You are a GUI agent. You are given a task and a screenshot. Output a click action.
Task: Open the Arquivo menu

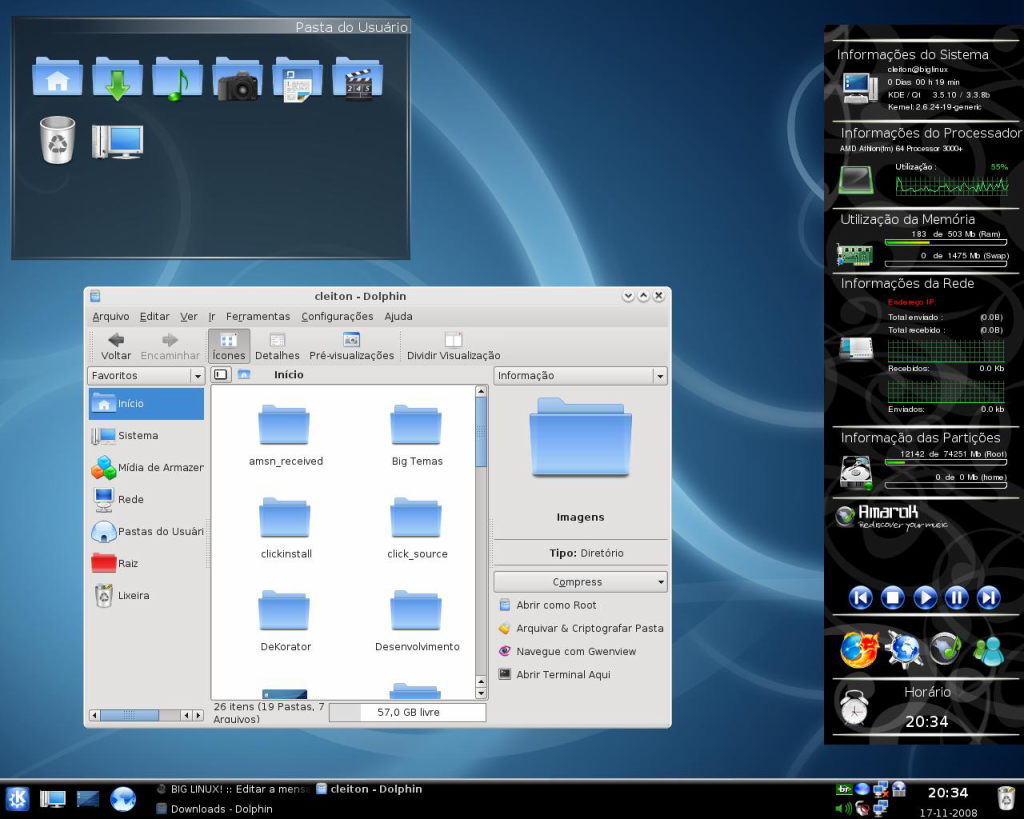tap(110, 316)
